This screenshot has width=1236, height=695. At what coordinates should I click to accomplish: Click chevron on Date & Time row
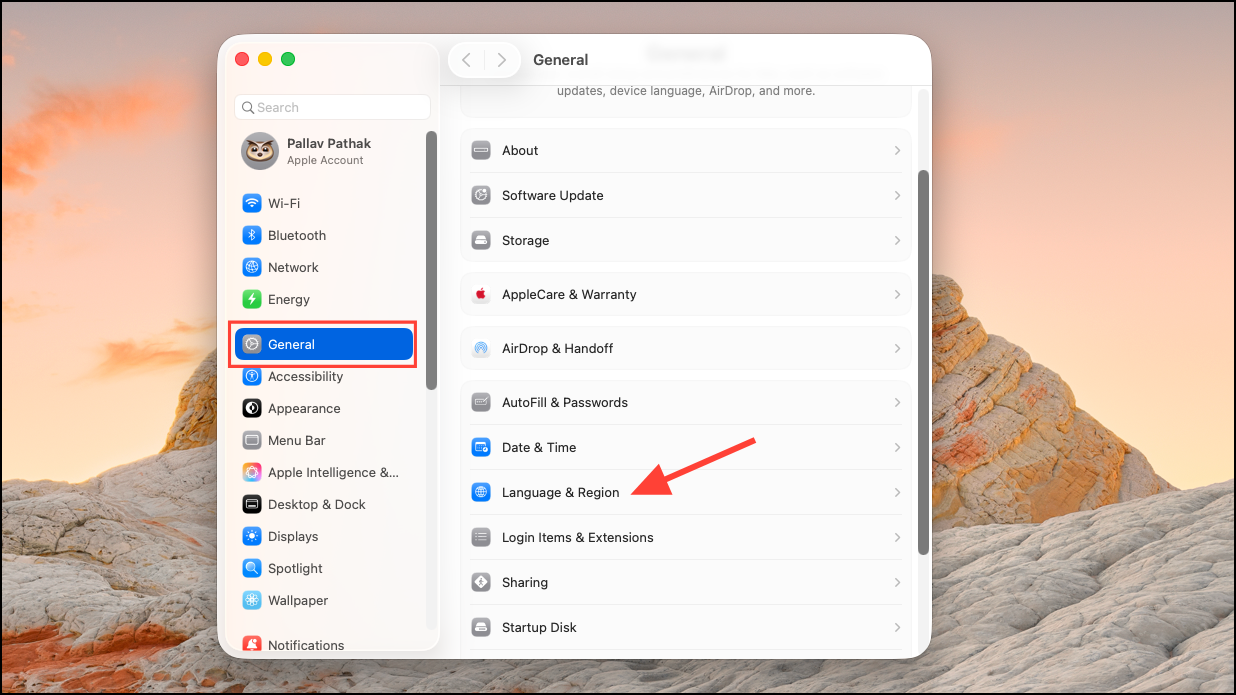[x=897, y=447]
